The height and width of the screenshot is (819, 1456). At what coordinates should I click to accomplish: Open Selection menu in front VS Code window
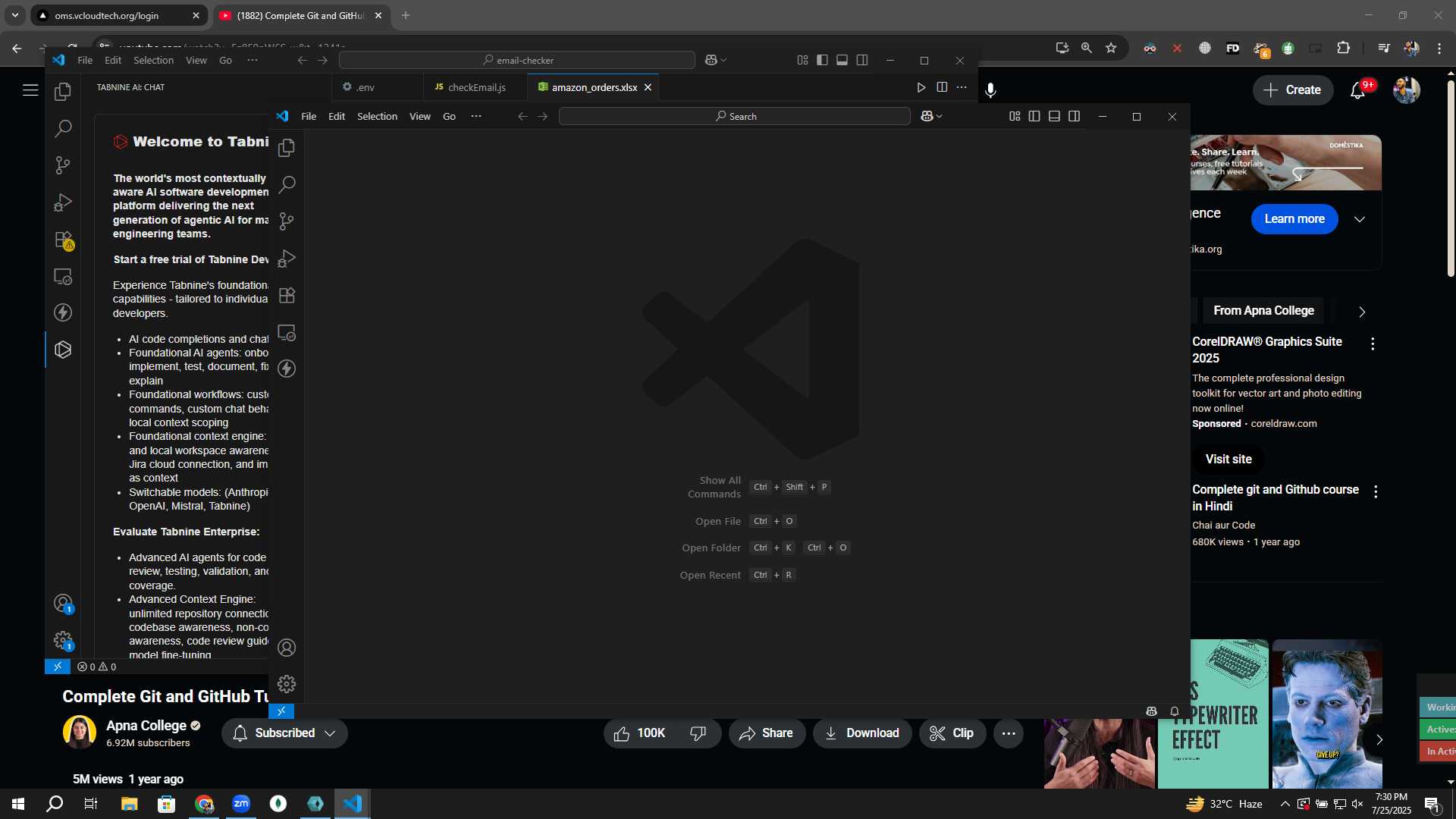coord(377,116)
